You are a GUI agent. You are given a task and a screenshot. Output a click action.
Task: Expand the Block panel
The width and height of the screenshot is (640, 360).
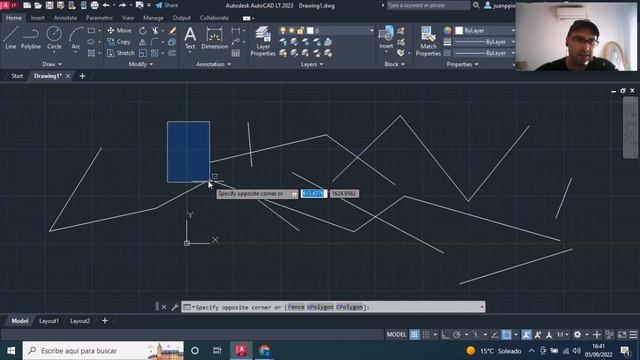394,64
